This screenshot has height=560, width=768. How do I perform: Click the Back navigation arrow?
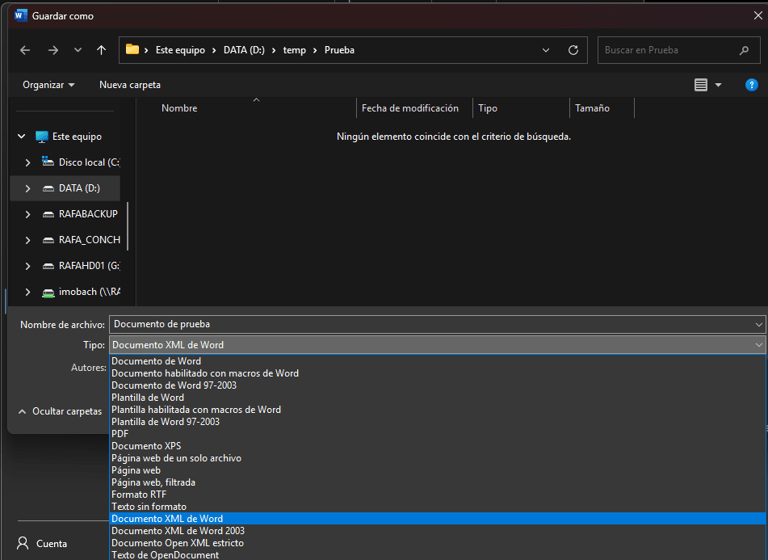25,50
